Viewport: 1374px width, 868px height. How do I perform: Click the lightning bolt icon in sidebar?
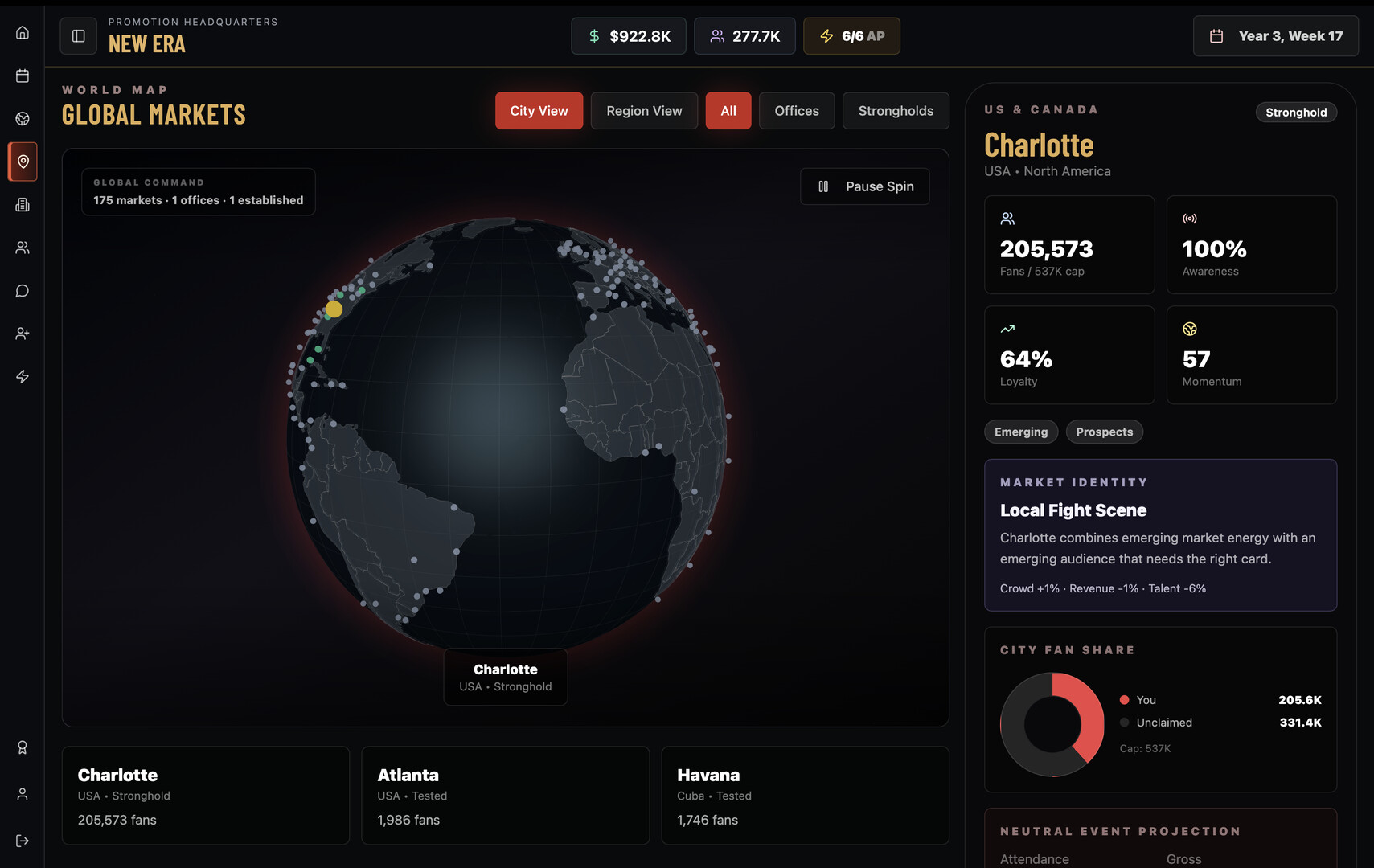[23, 376]
